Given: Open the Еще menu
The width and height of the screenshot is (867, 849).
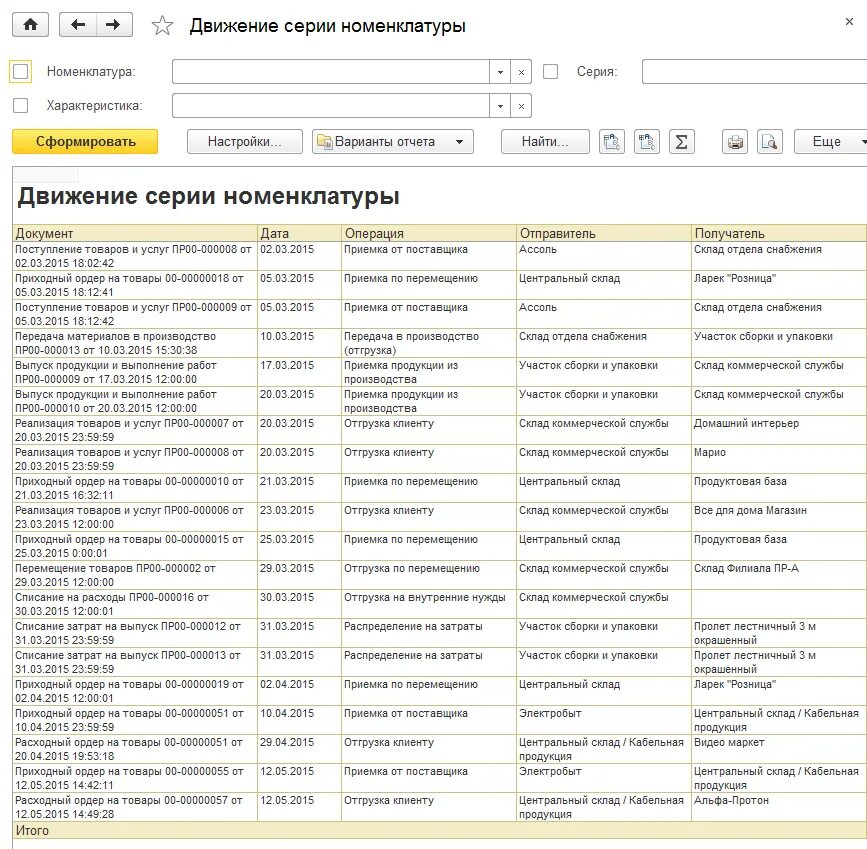Looking at the screenshot, I should (x=831, y=142).
